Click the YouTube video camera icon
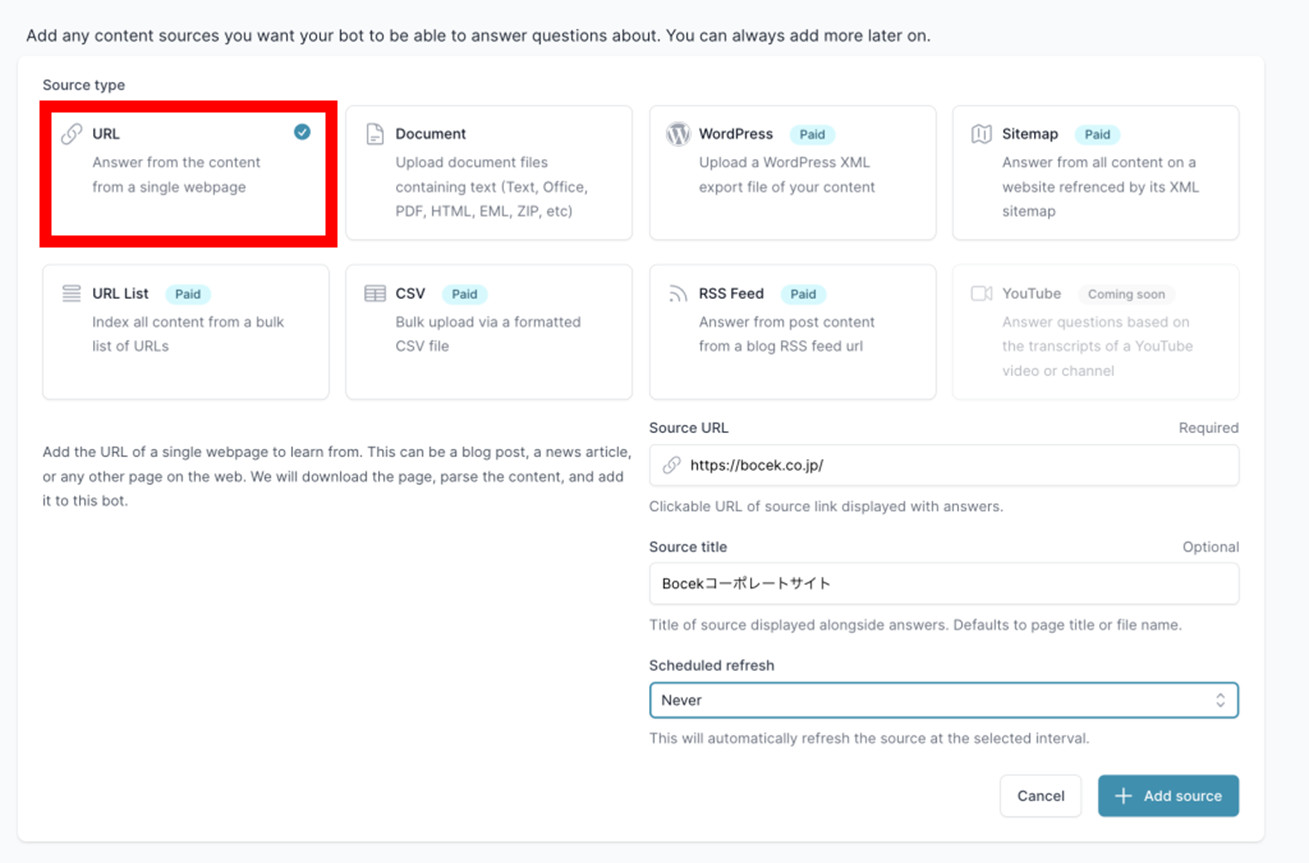 pos(981,293)
